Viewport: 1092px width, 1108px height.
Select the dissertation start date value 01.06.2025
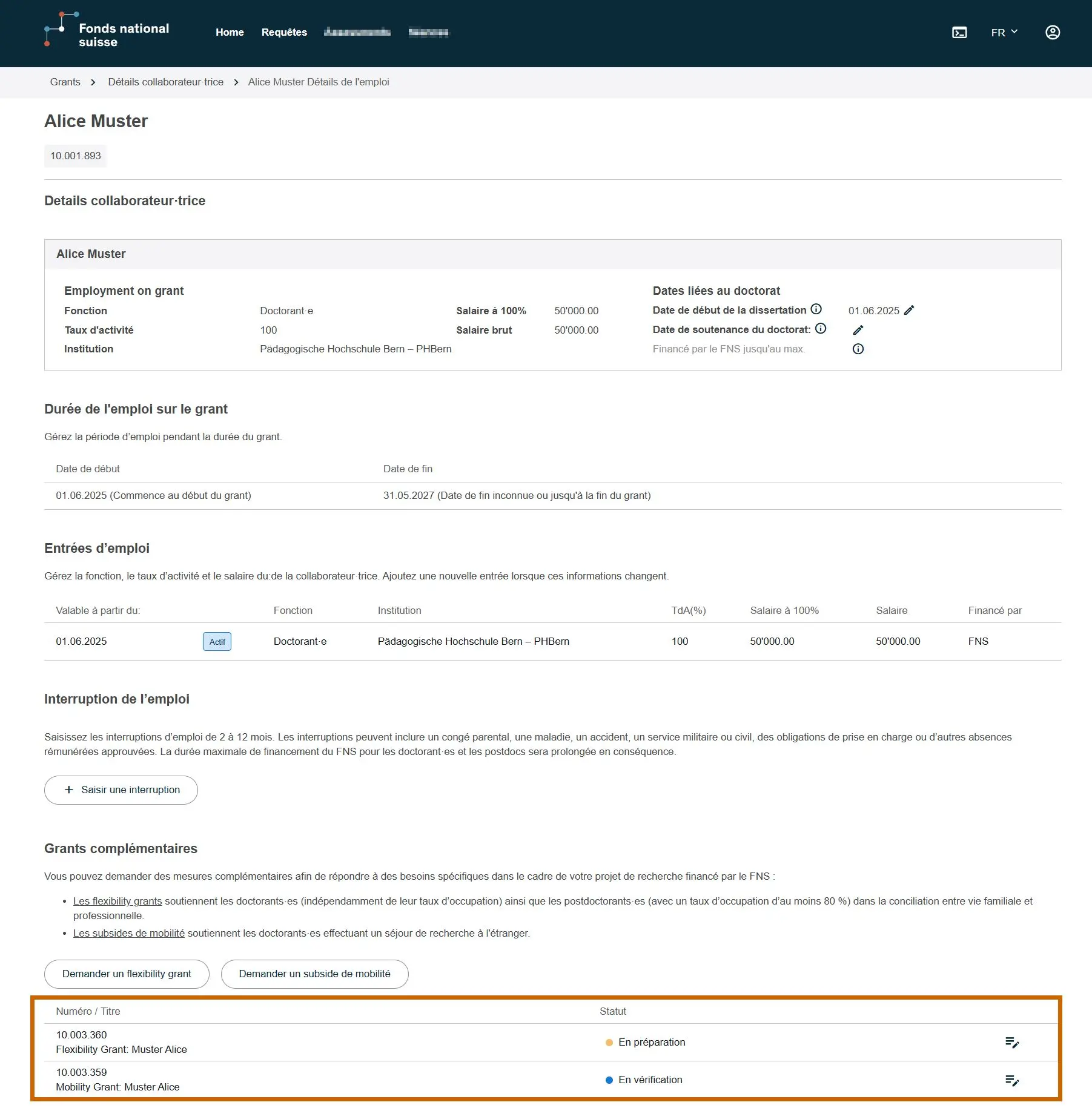(874, 311)
